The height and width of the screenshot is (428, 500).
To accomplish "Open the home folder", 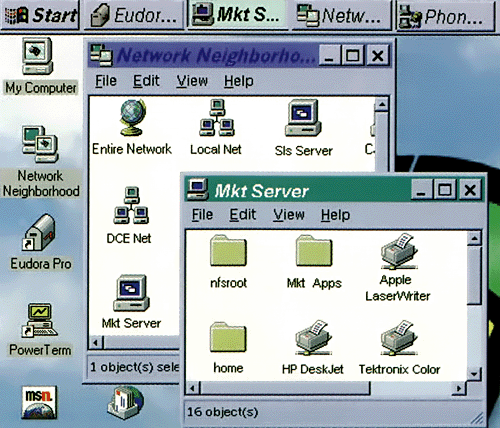I will coord(228,337).
